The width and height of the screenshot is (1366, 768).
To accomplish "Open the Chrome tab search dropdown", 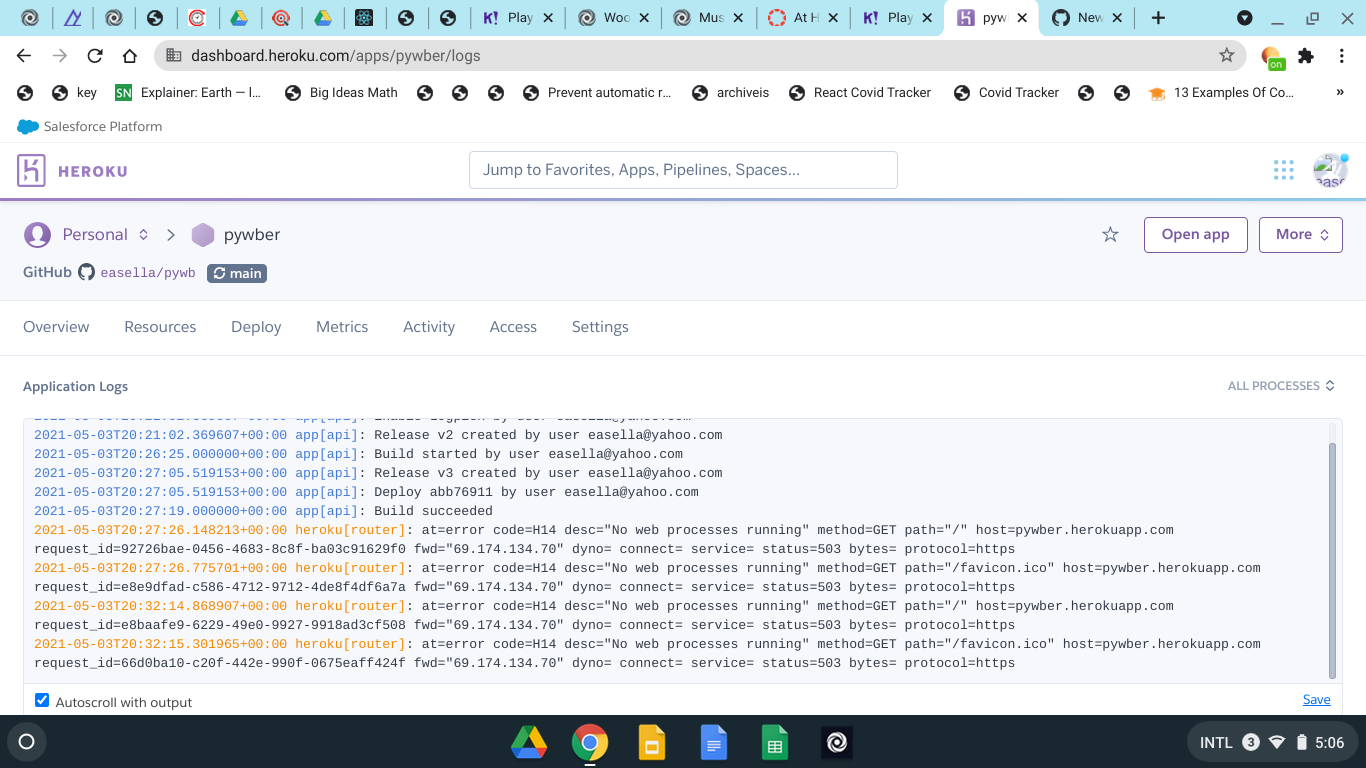I will click(x=1245, y=18).
